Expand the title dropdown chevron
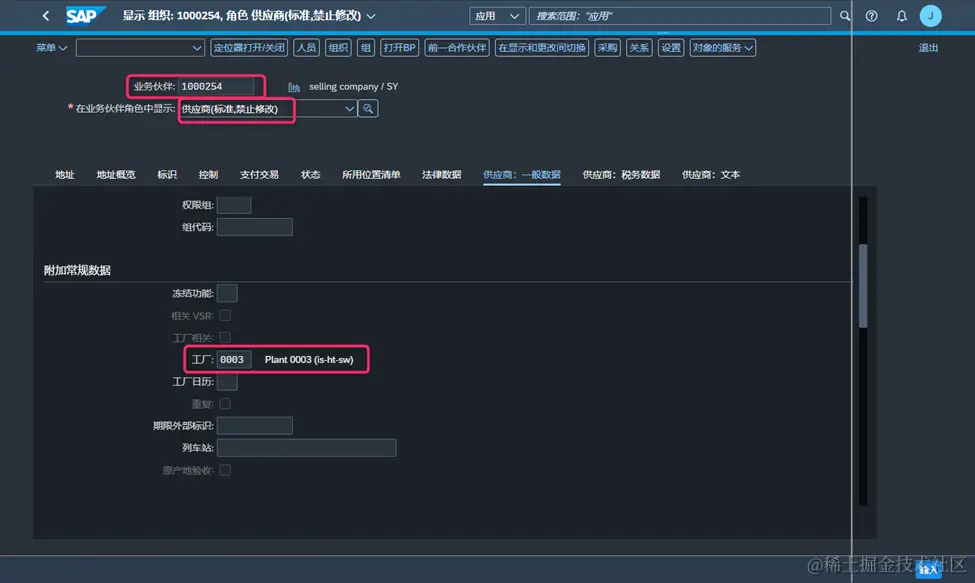Viewport: 975px width, 583px height. click(371, 16)
